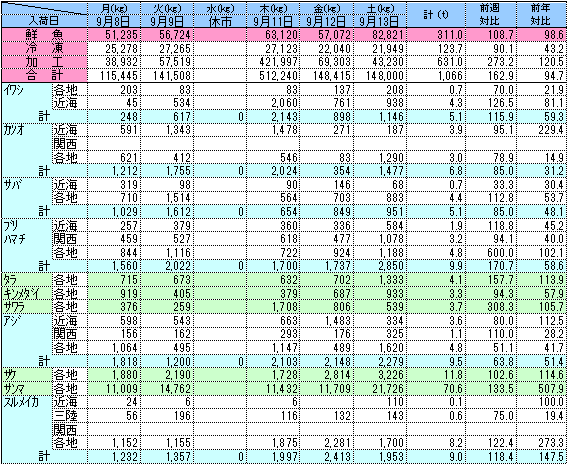Screen dimensions: 568x465
Task: Click the 月(kg) column header
Action: 114,9
